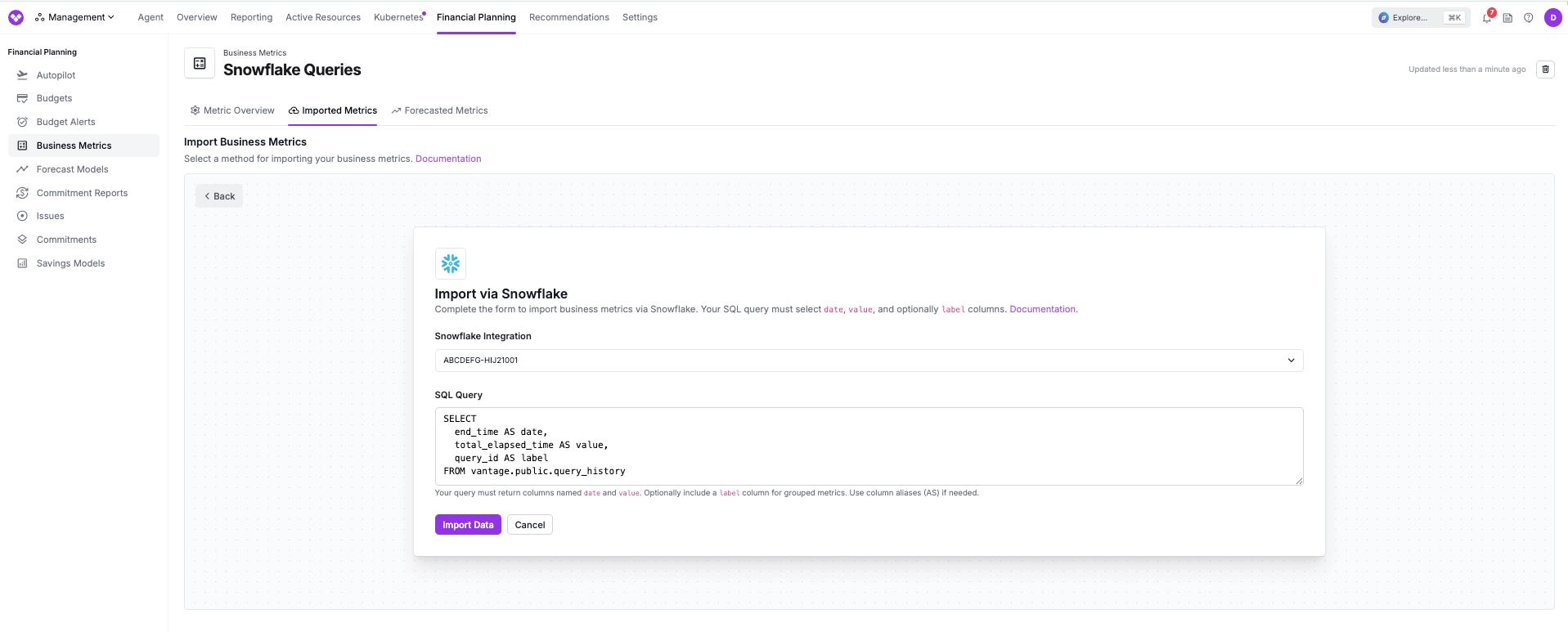This screenshot has width=1568, height=632.
Task: Go to the Agent nav item
Action: pyautogui.click(x=151, y=17)
